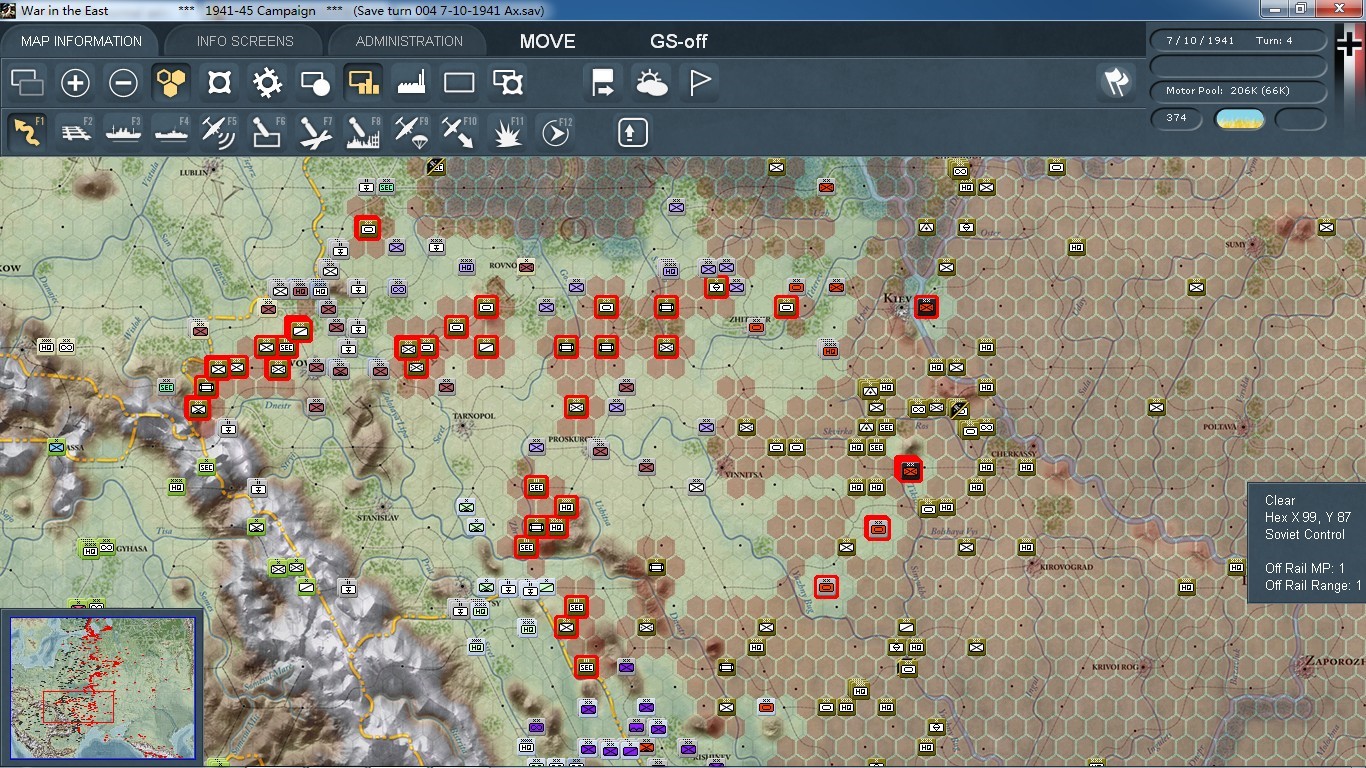1366x768 pixels.
Task: Click the F12 arrow-circle mode icon
Action: pyautogui.click(x=555, y=132)
